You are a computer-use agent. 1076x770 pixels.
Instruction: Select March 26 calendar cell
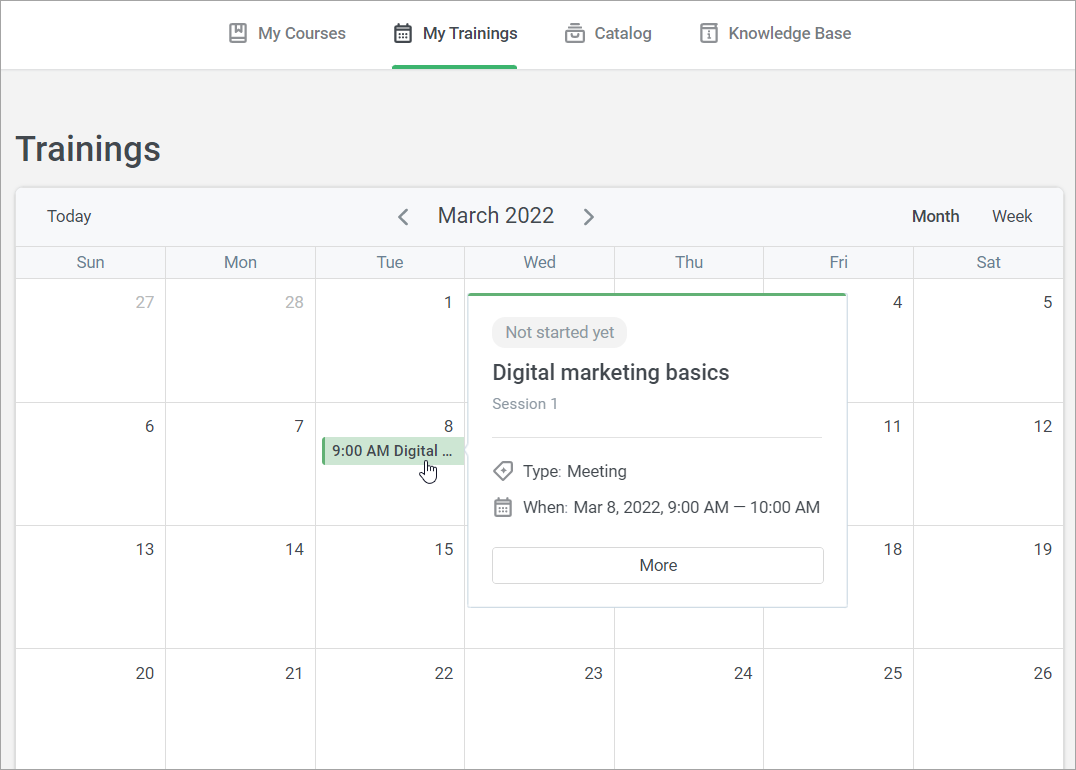coord(988,710)
